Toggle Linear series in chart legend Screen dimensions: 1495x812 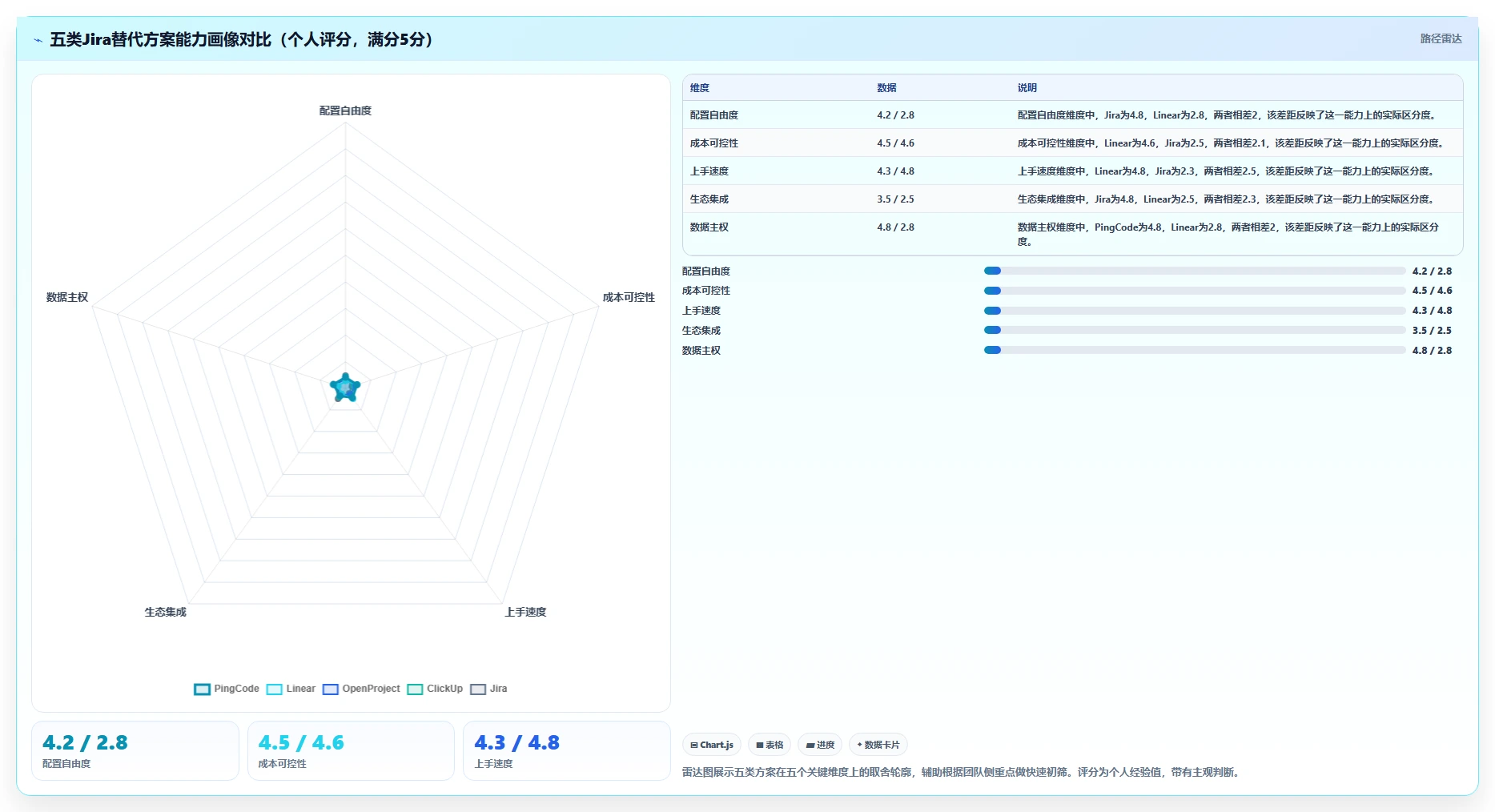(291, 689)
